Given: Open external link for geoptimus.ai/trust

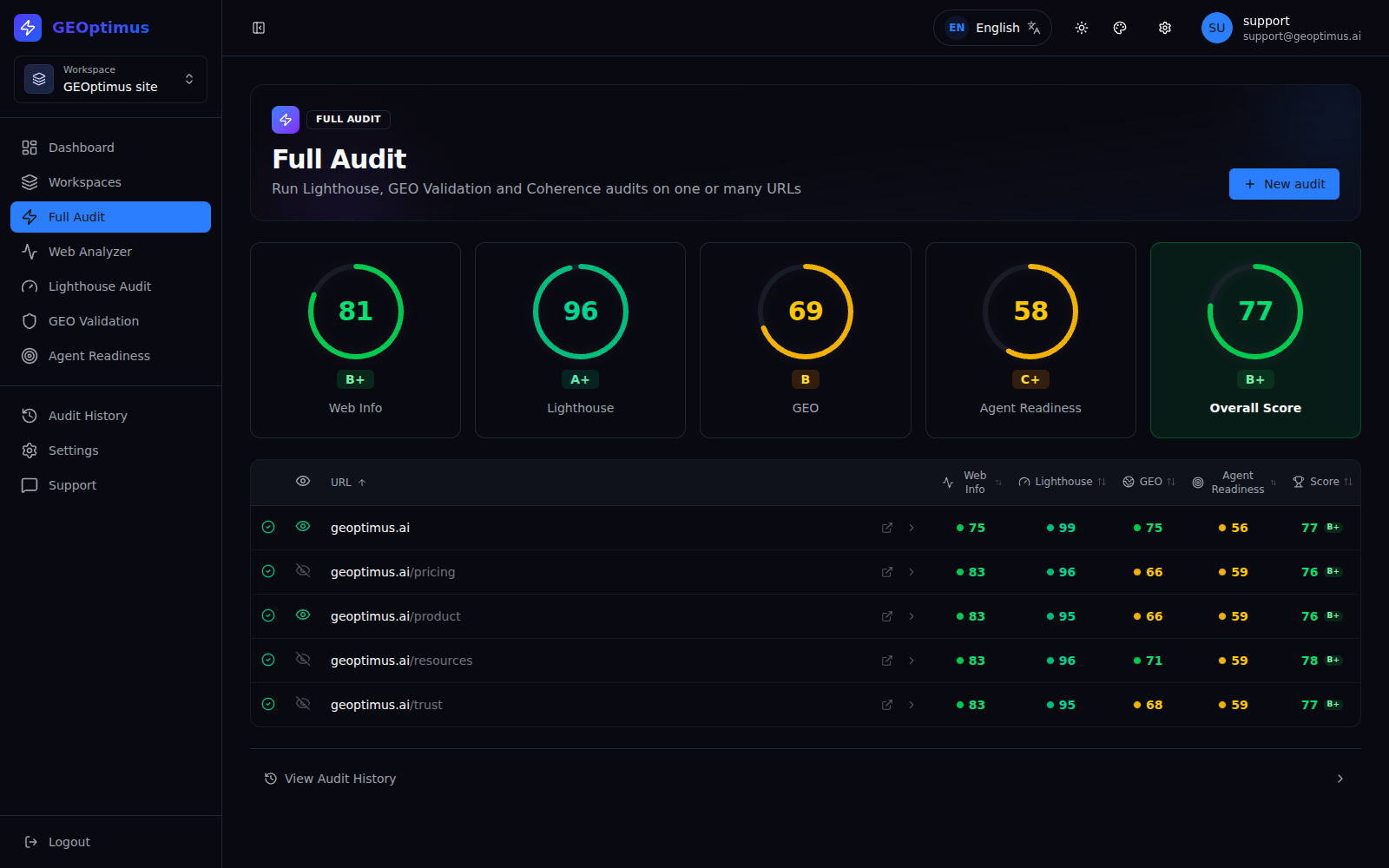Looking at the screenshot, I should [x=887, y=705].
